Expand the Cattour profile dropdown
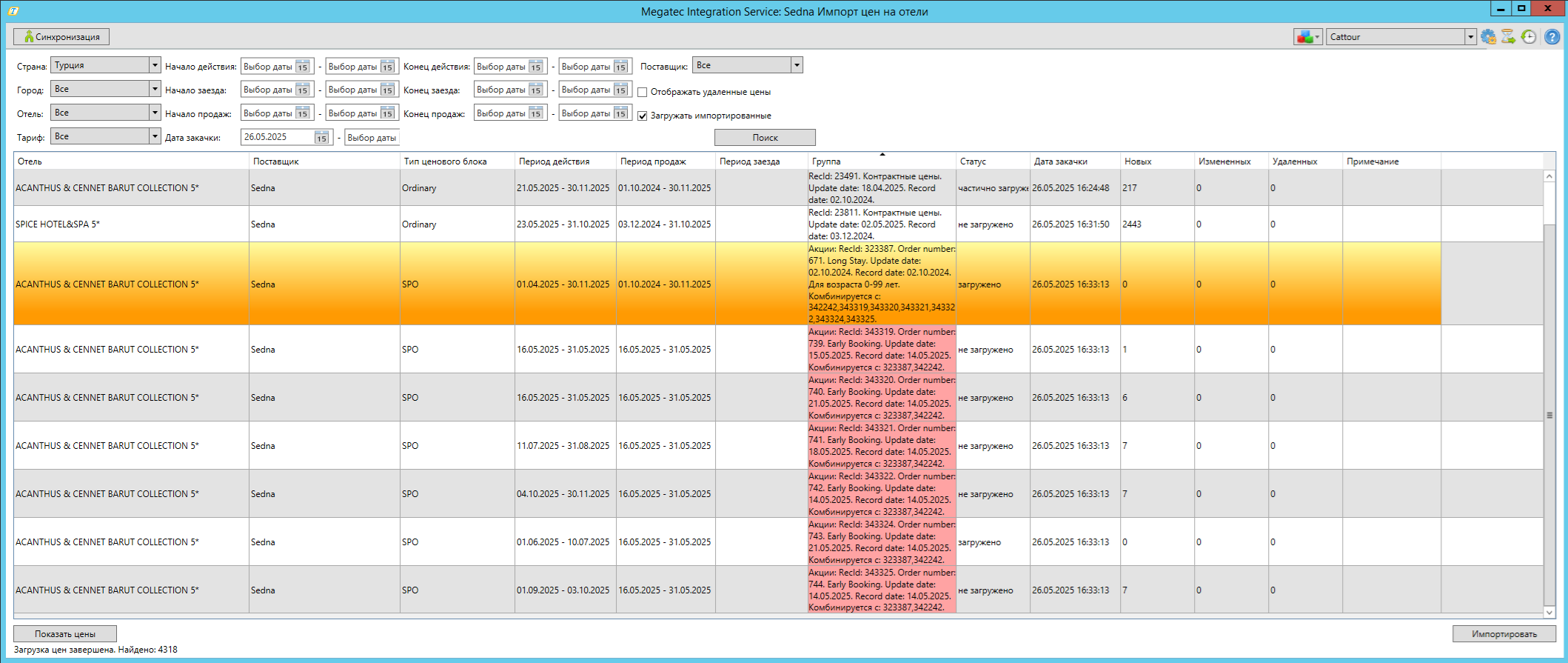 (1470, 37)
